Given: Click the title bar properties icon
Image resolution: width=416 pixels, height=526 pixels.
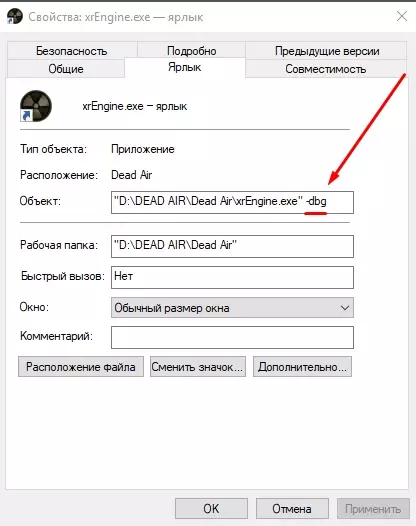Looking at the screenshot, I should pos(15,16).
